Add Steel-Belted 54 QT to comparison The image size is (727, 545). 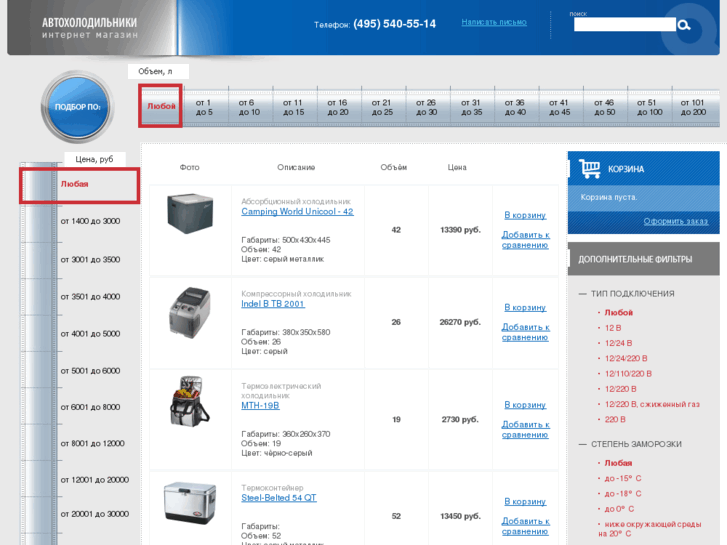(525, 526)
